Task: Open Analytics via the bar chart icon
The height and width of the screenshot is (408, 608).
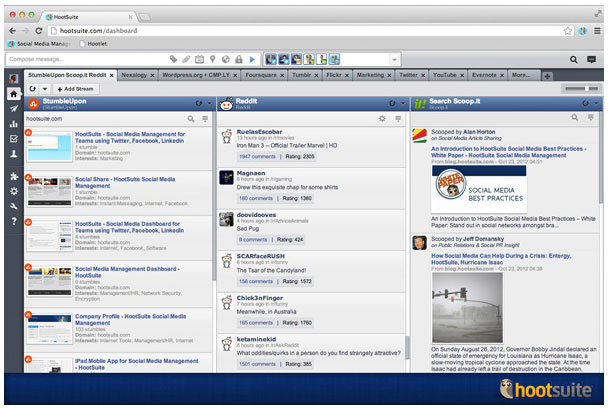Action: pyautogui.click(x=14, y=124)
